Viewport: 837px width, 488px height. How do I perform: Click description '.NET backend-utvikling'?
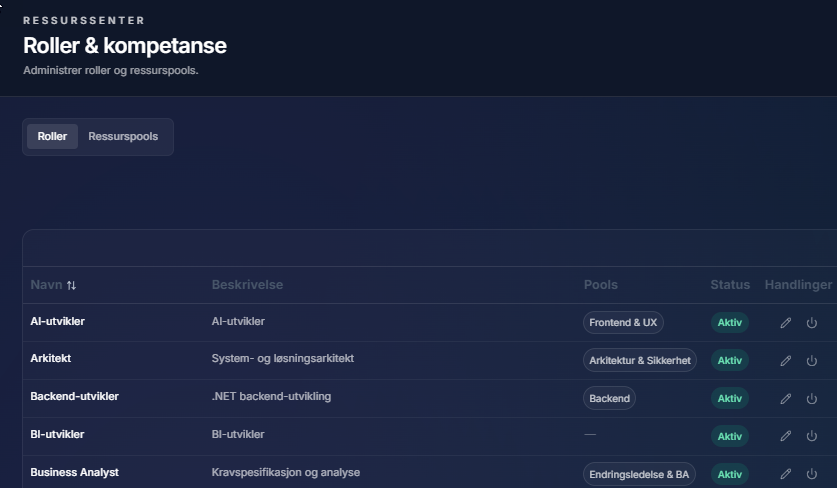(271, 396)
